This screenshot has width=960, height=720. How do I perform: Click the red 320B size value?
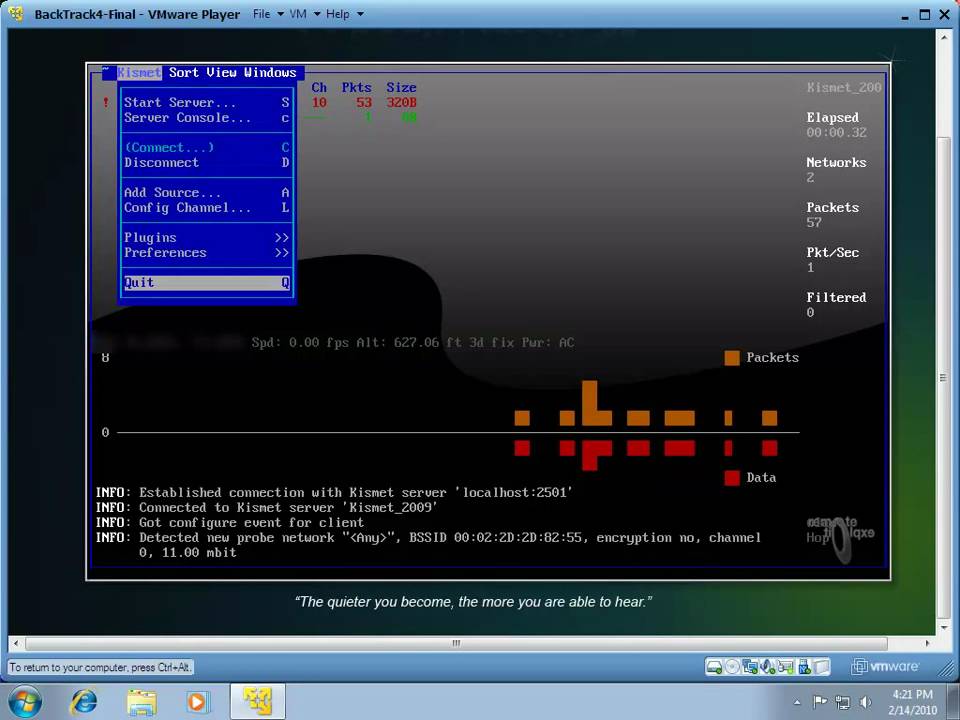[402, 103]
